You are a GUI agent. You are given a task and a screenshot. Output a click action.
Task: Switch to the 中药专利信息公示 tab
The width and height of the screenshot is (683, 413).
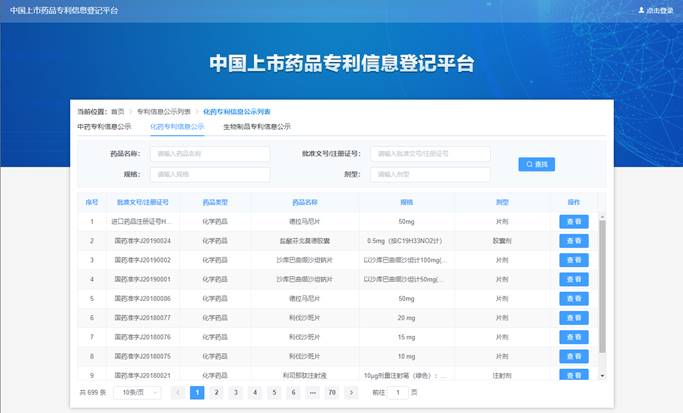click(x=104, y=127)
